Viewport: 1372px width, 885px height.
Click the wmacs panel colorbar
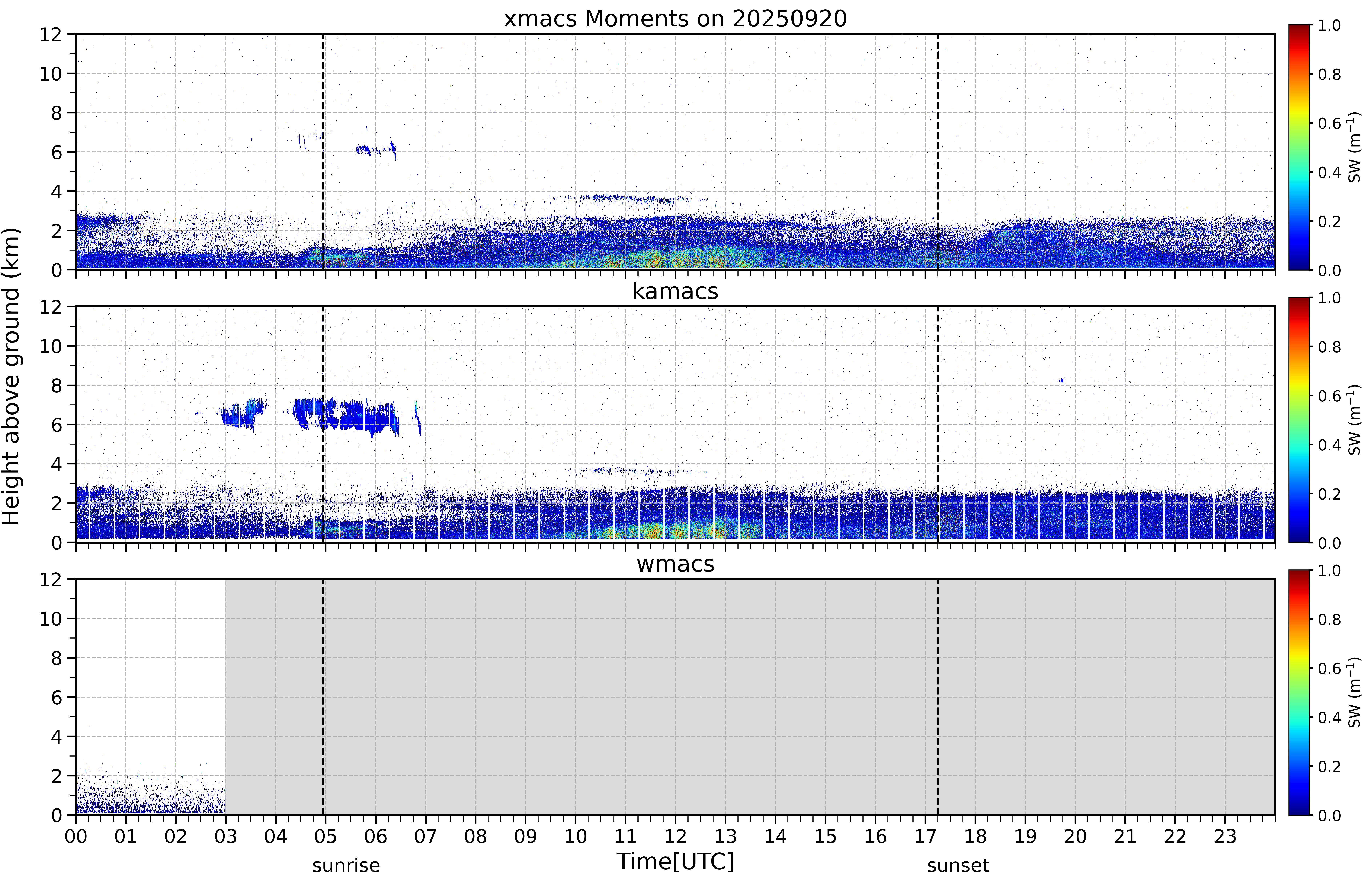(1299, 693)
